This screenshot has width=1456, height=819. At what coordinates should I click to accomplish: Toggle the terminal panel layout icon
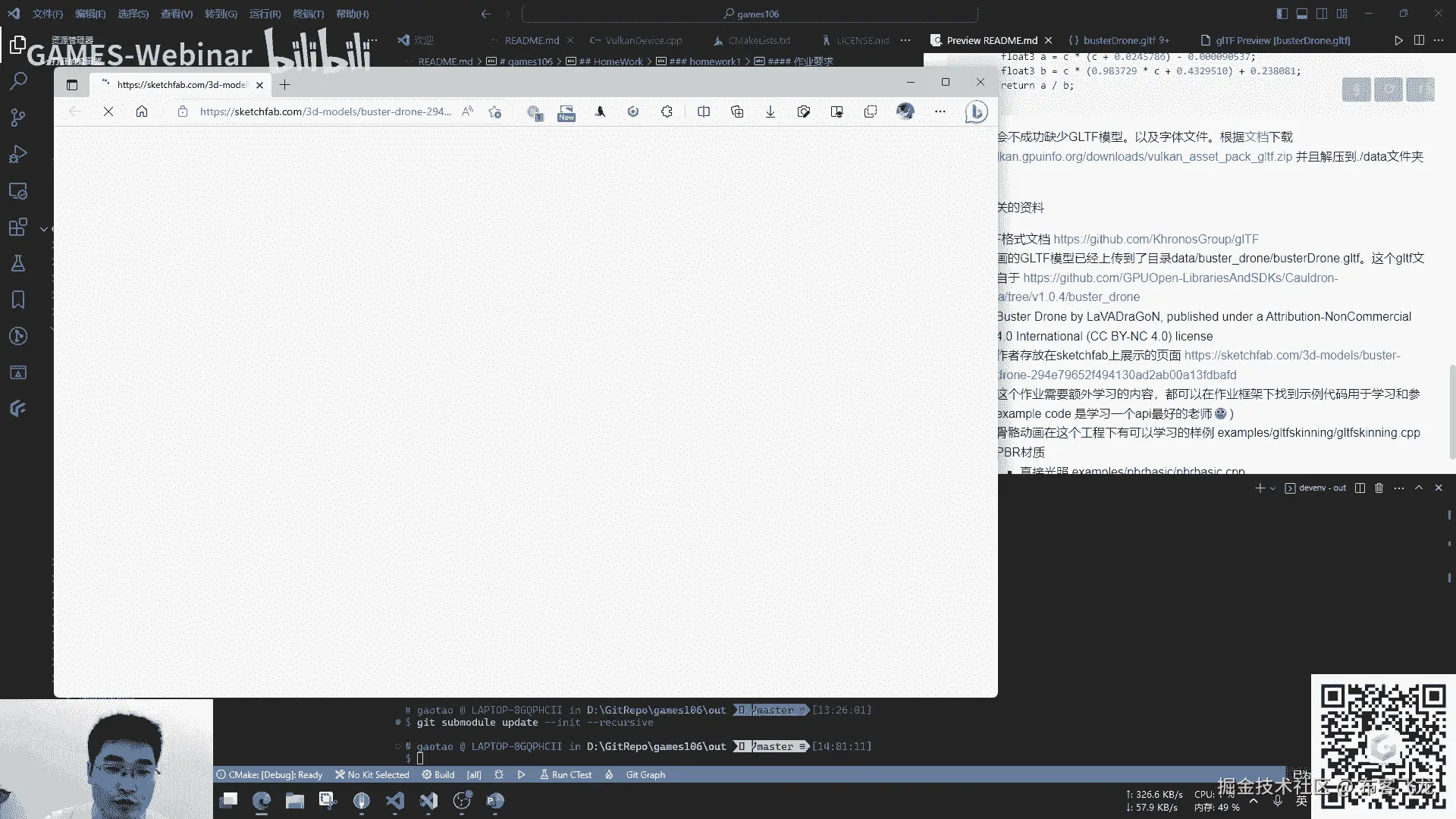(1301, 14)
